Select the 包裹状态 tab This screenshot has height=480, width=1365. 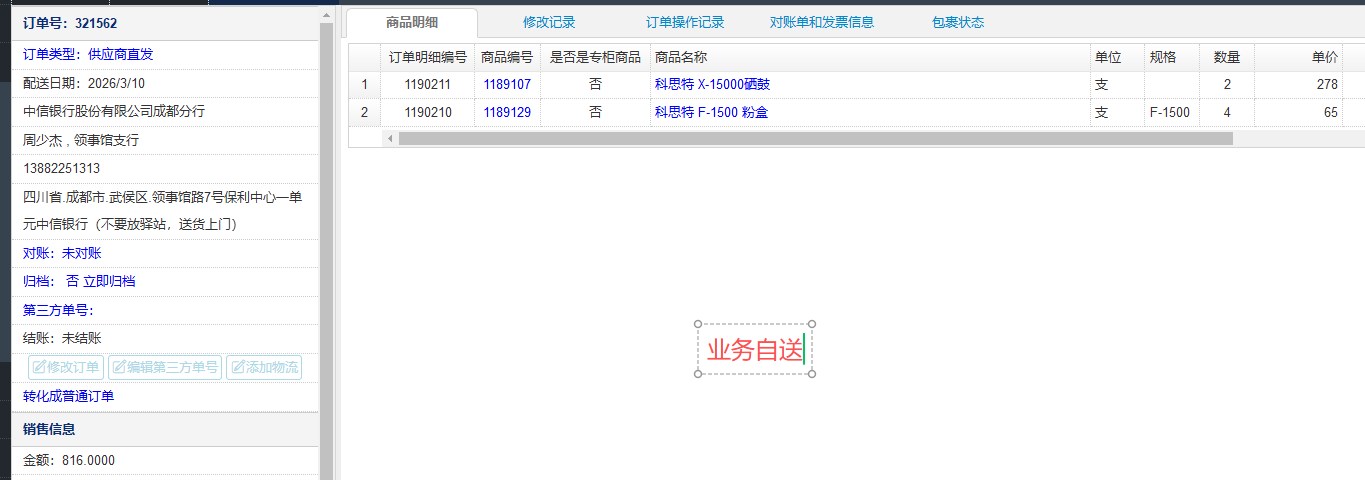click(957, 22)
